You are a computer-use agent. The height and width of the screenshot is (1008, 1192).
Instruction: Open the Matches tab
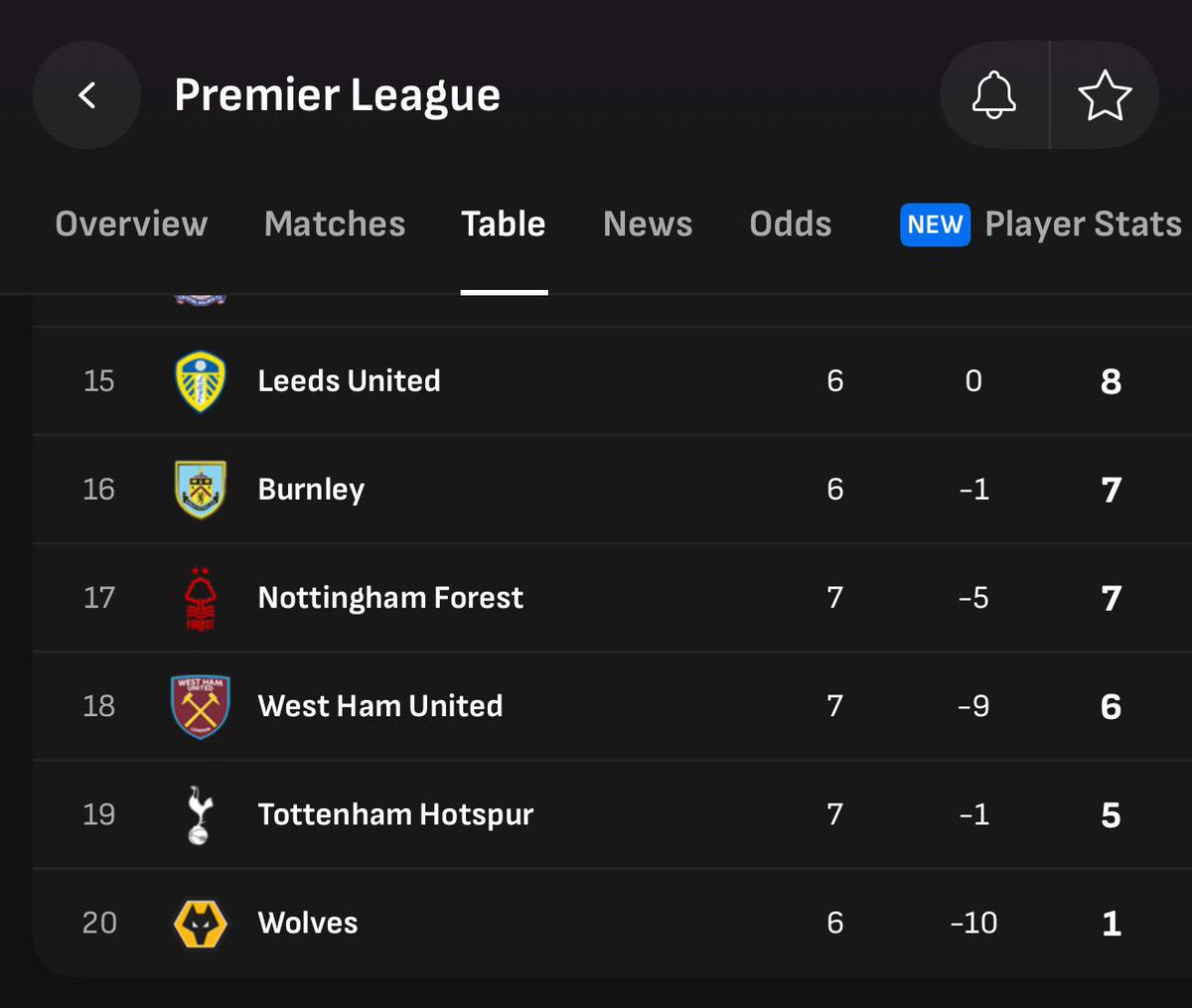pyautogui.click(x=335, y=224)
